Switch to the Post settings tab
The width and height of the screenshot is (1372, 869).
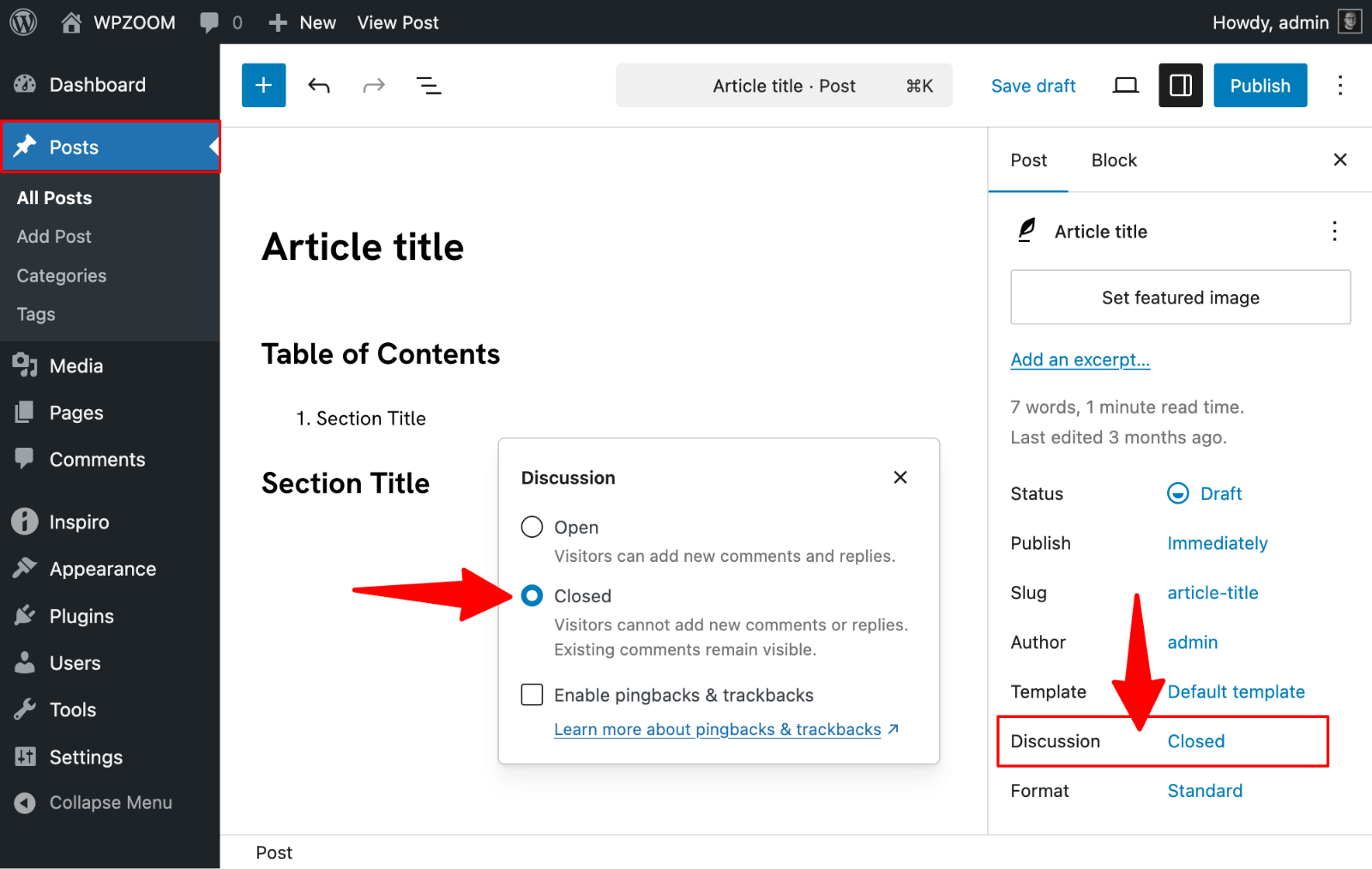[x=1028, y=160]
